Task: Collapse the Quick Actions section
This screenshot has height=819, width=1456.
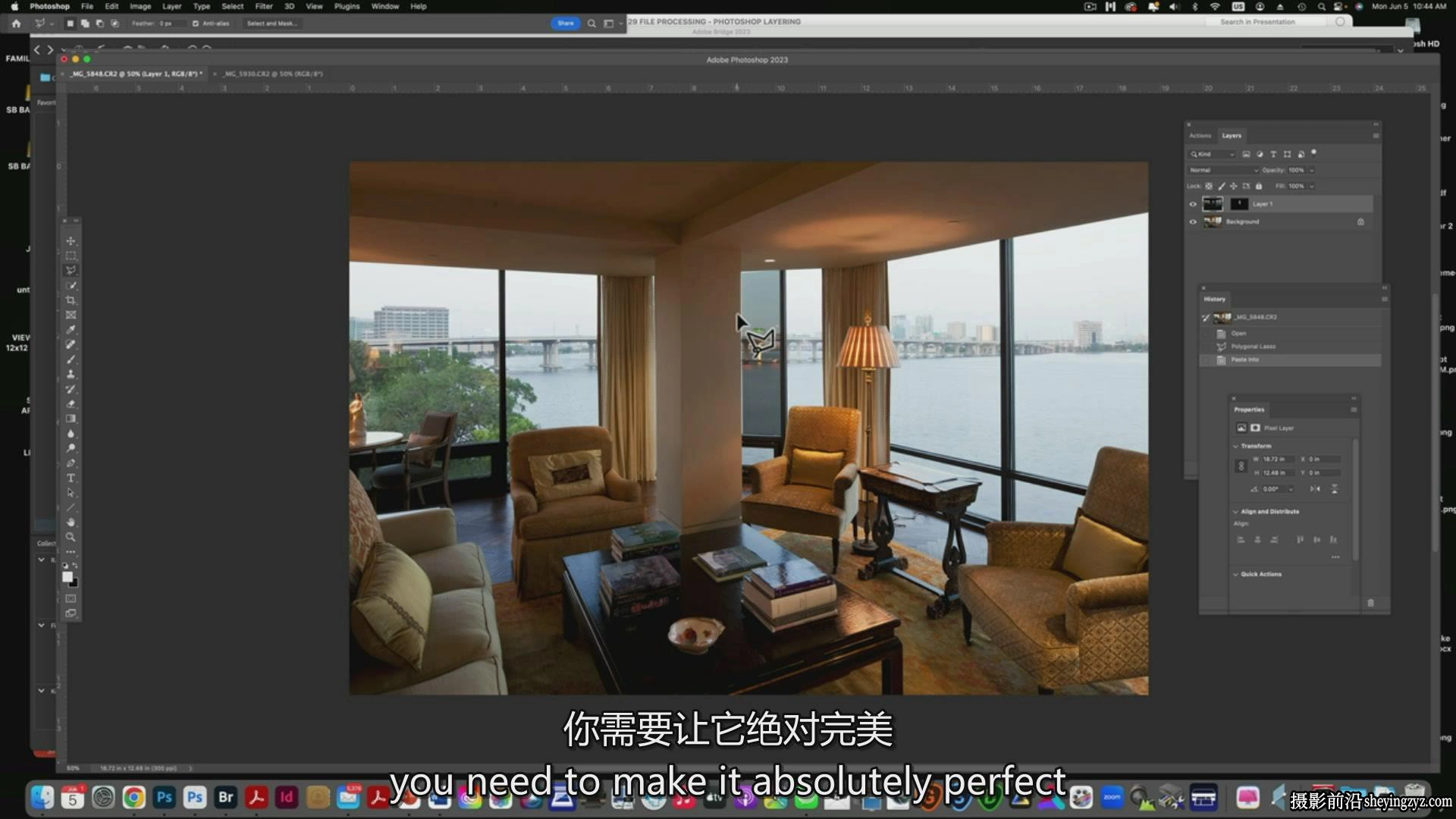Action: pyautogui.click(x=1235, y=574)
